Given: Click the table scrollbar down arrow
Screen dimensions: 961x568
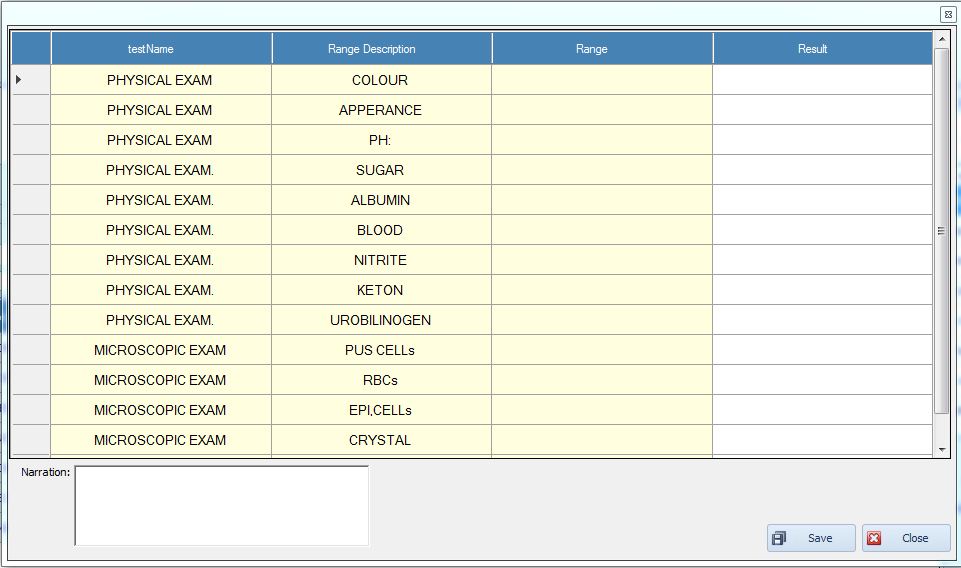Looking at the screenshot, I should 941,450.
